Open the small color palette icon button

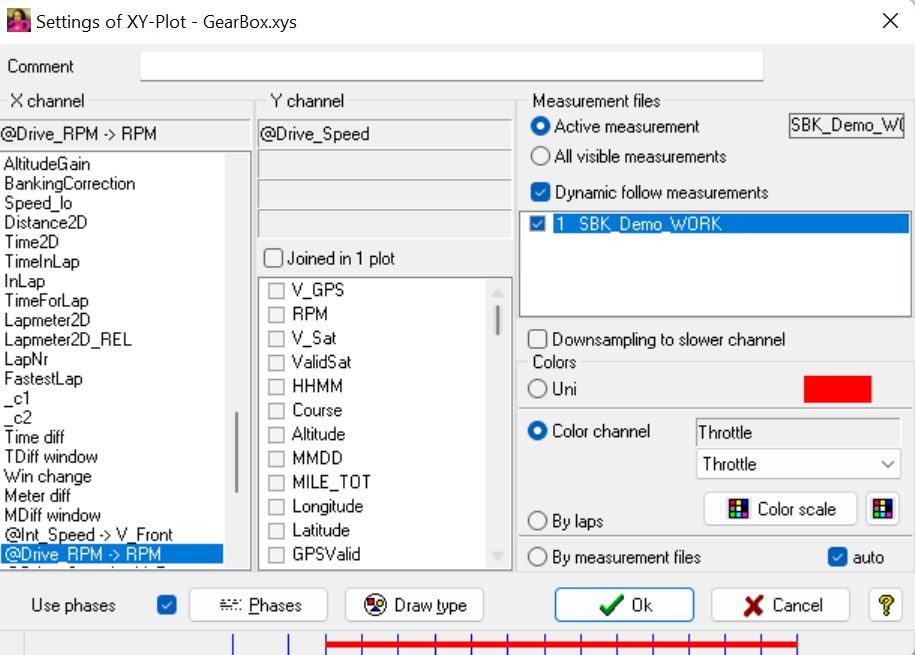pyautogui.click(x=881, y=509)
